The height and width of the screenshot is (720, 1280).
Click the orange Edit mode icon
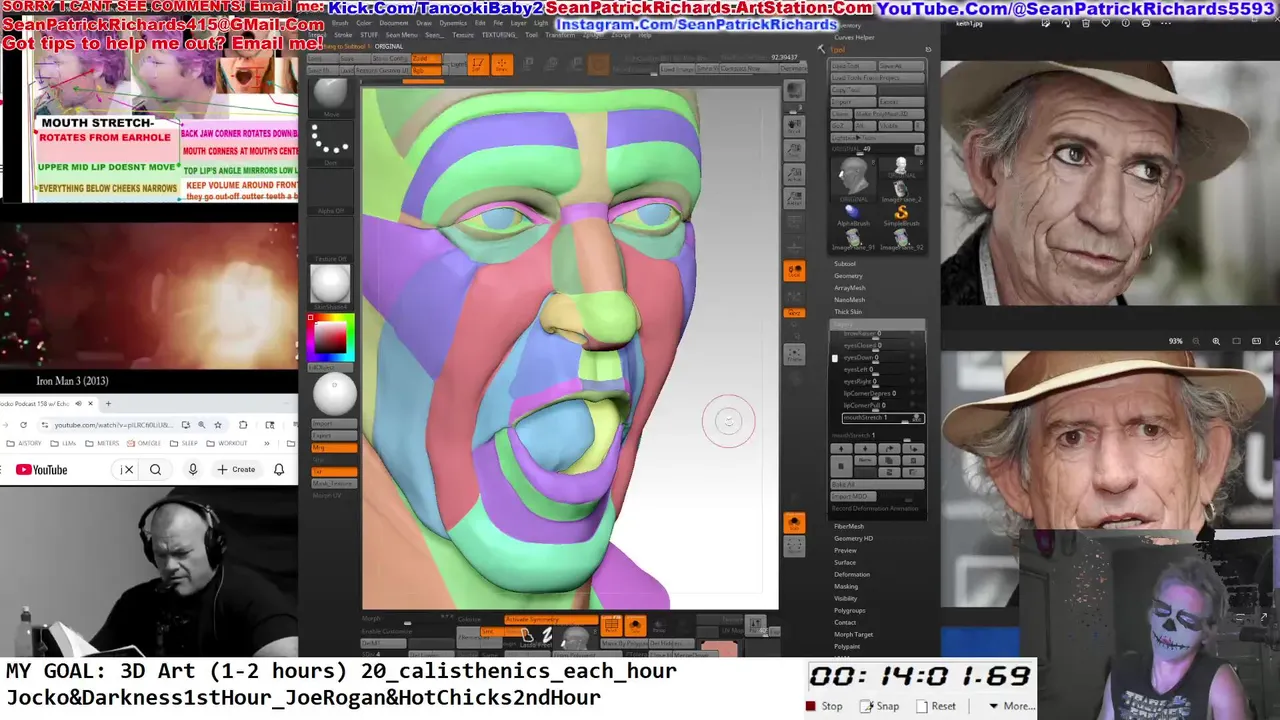(x=478, y=65)
